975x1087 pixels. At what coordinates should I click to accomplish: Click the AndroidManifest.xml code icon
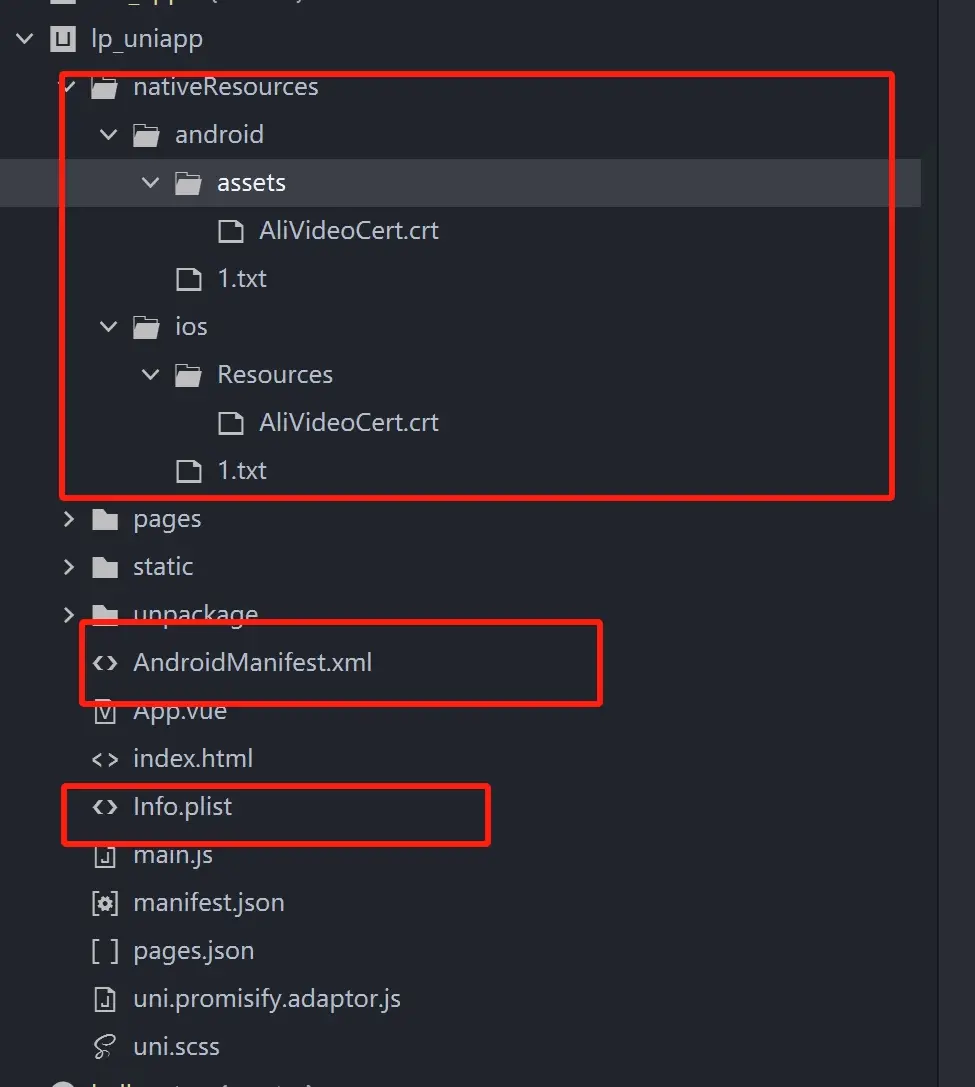(105, 663)
